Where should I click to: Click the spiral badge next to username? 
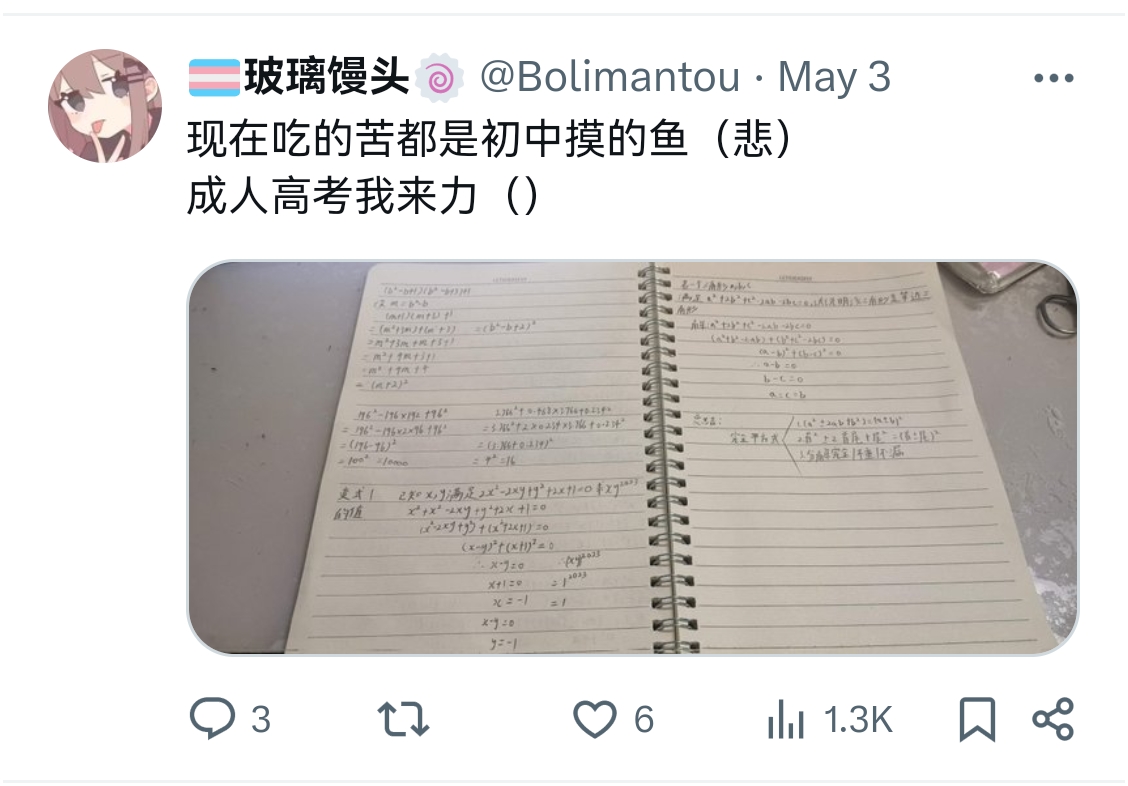[440, 77]
